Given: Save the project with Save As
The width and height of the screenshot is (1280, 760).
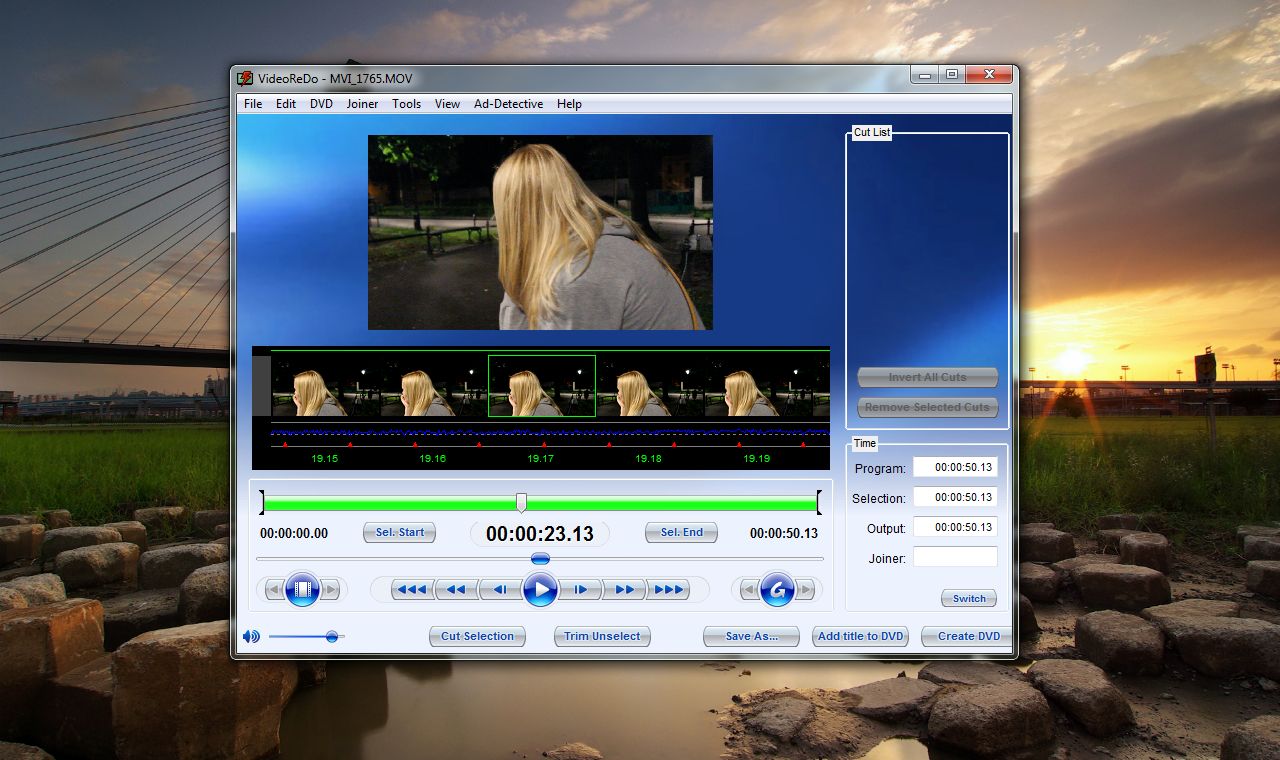Looking at the screenshot, I should coord(751,636).
